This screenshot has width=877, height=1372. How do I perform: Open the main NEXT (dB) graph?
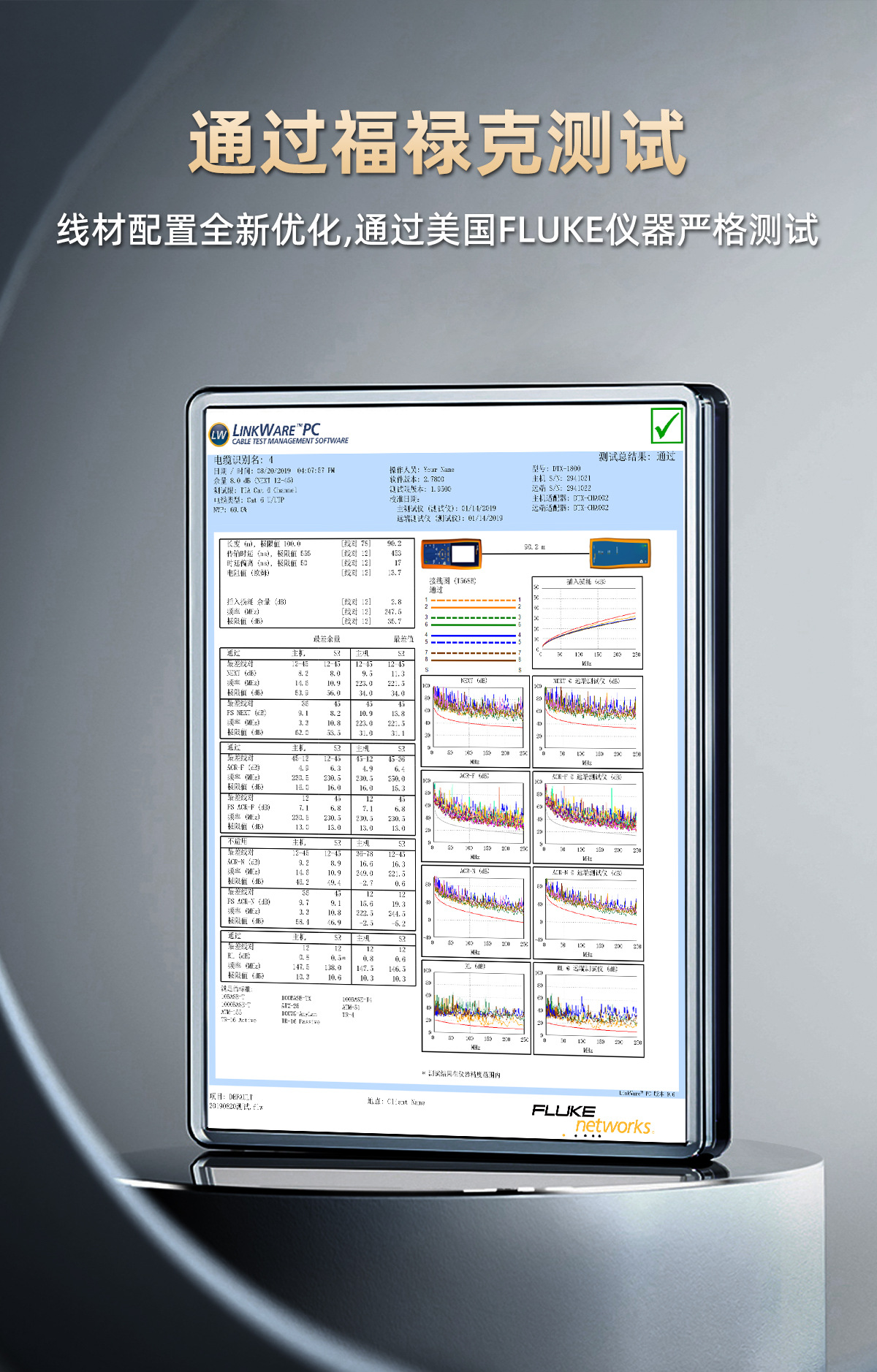pyautogui.click(x=475, y=720)
